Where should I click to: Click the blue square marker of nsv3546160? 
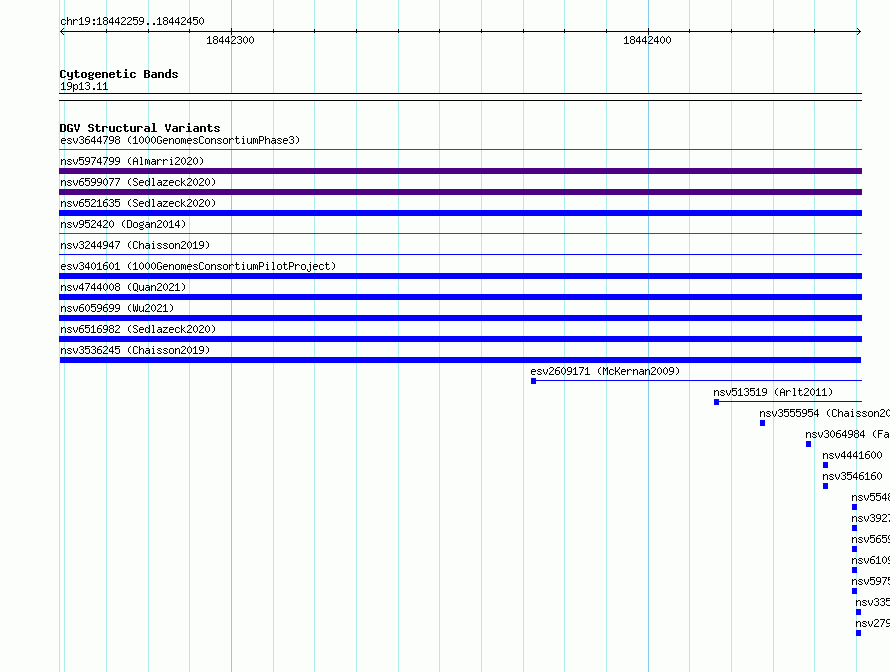[x=825, y=486]
